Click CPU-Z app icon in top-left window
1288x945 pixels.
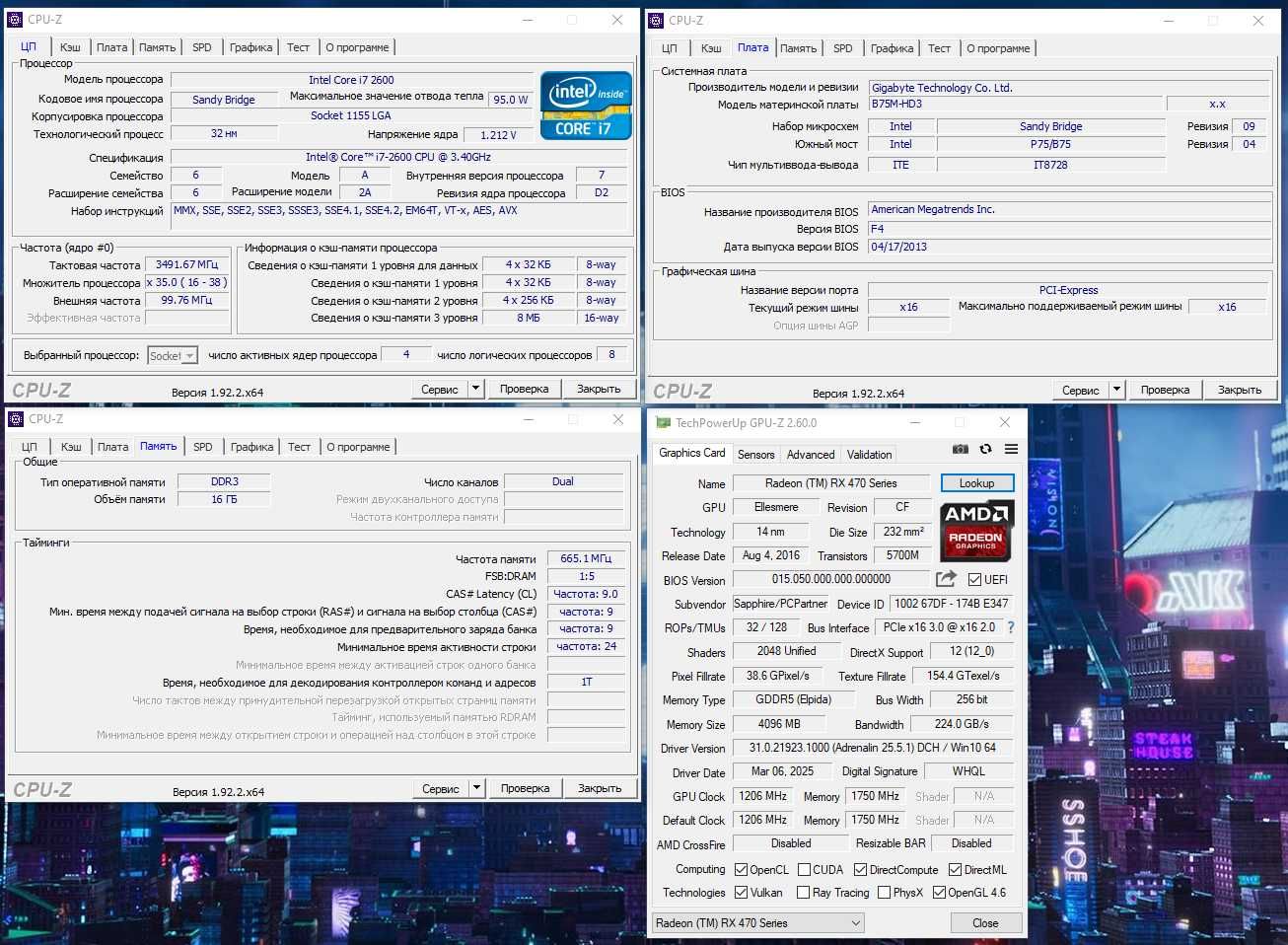pyautogui.click(x=15, y=19)
